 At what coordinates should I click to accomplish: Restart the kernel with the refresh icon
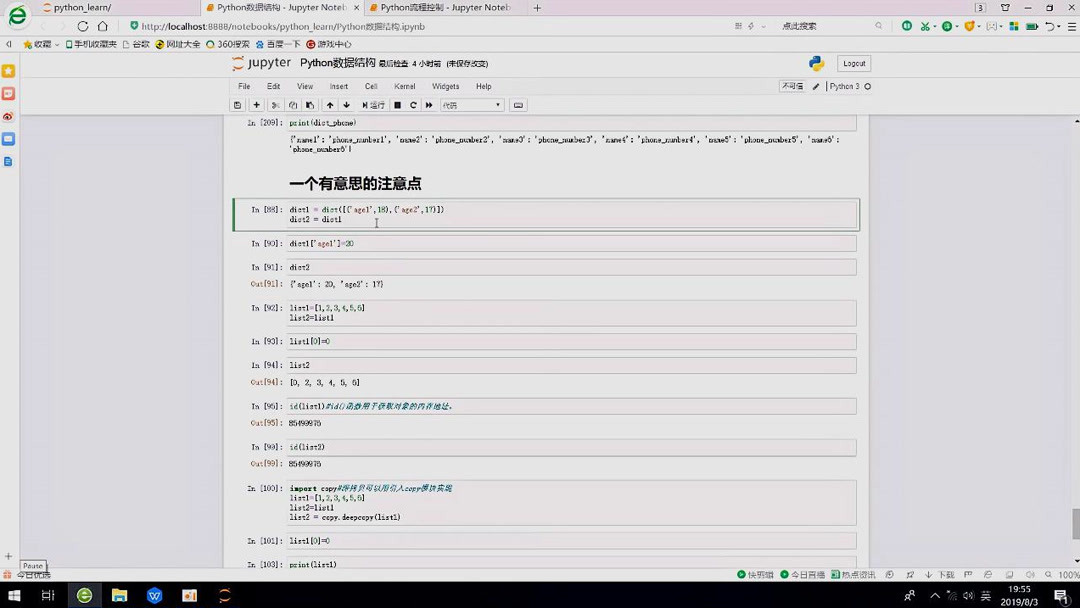coord(412,105)
